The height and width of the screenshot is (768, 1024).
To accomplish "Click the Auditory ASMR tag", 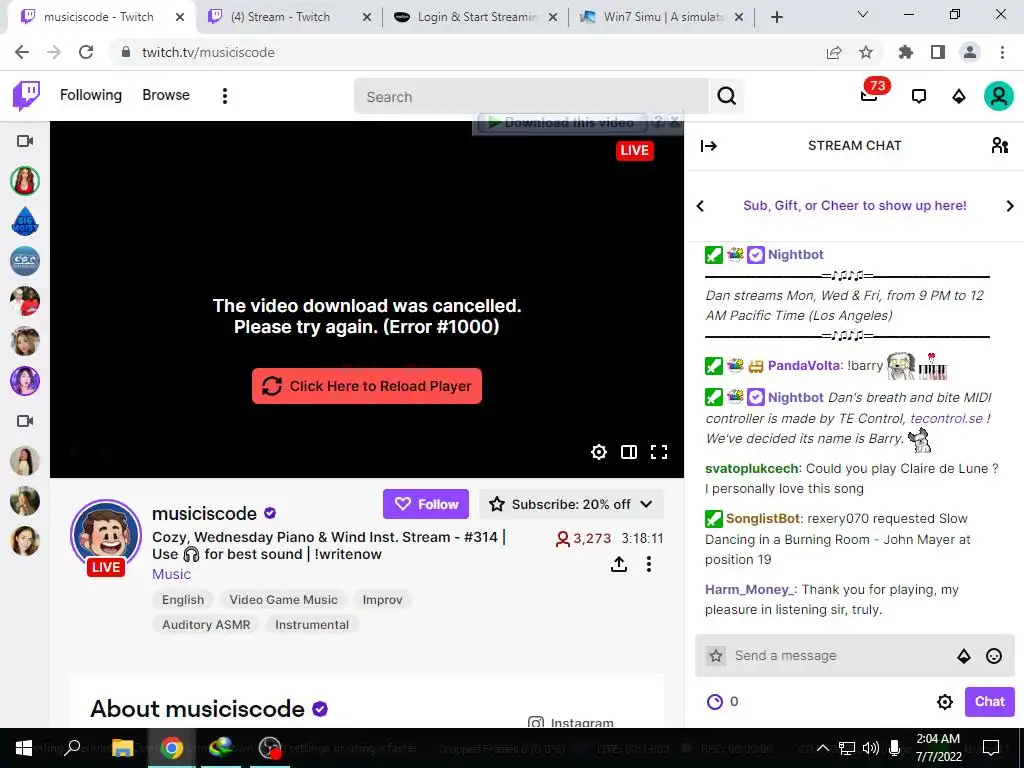I will coord(206,625).
